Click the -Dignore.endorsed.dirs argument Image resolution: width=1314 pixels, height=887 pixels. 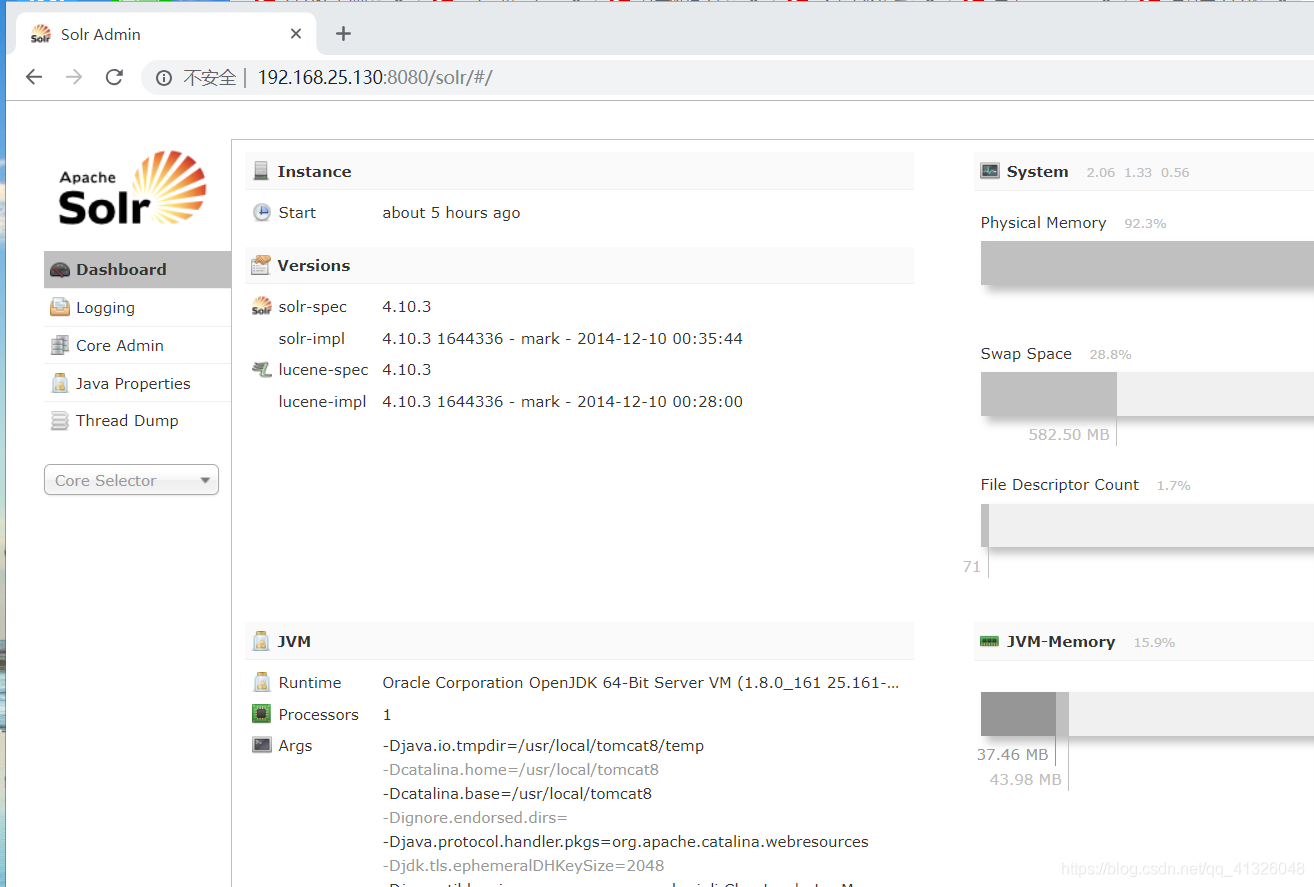[475, 818]
